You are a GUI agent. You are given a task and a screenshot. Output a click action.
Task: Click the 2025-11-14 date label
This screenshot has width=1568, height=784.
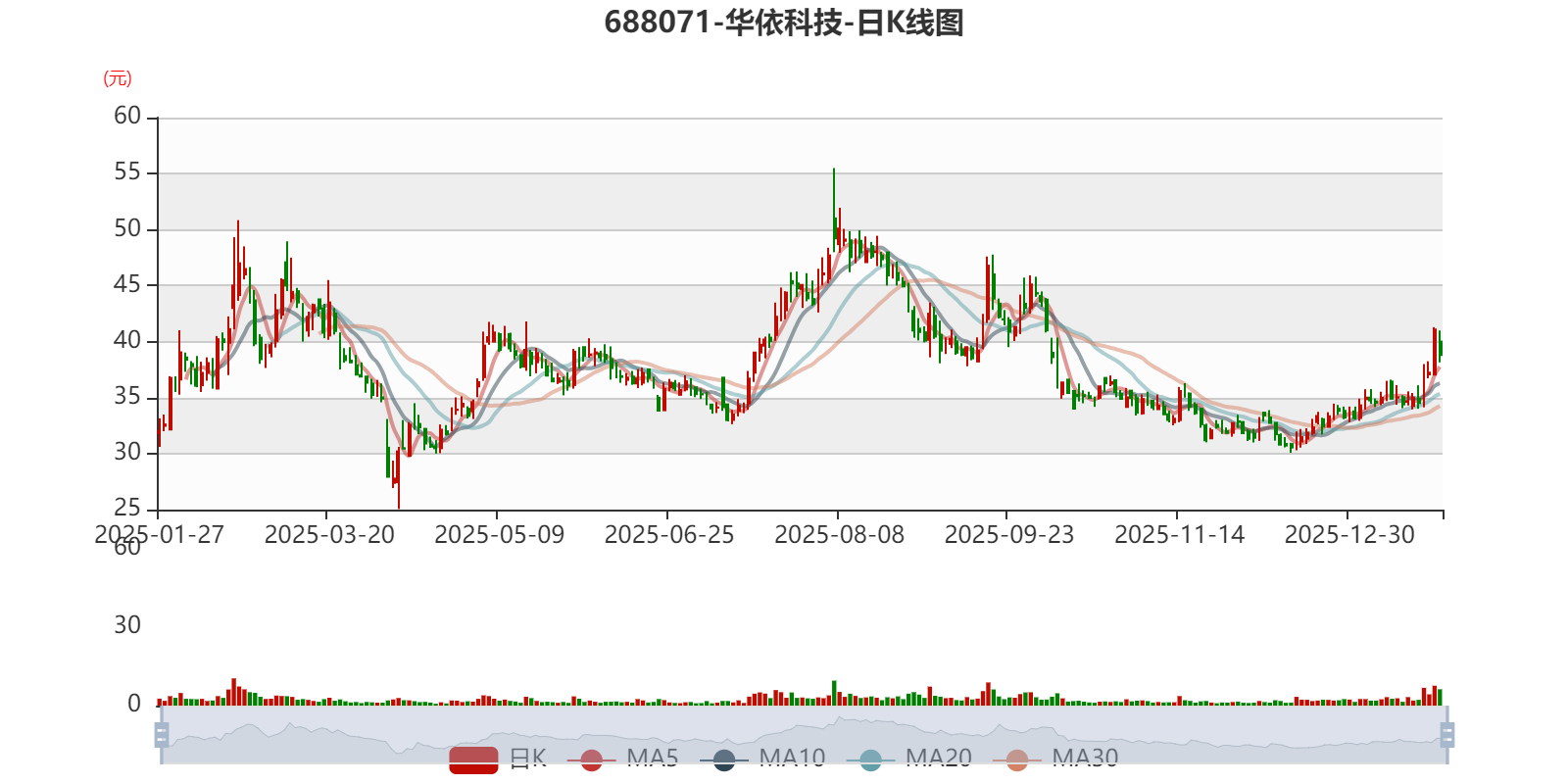(1180, 535)
